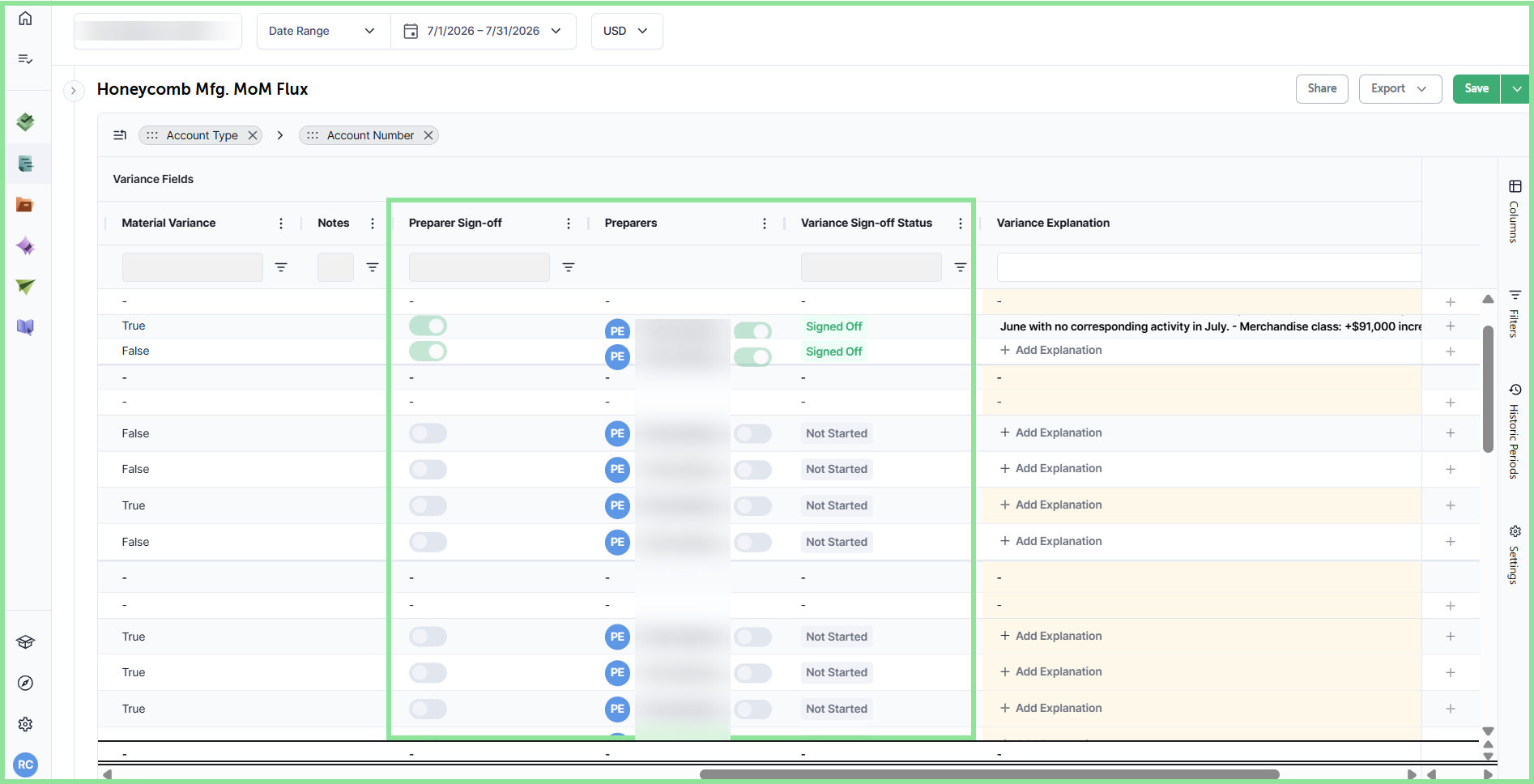Open the blue book sidebar icon
1534x784 pixels.
[x=25, y=327]
